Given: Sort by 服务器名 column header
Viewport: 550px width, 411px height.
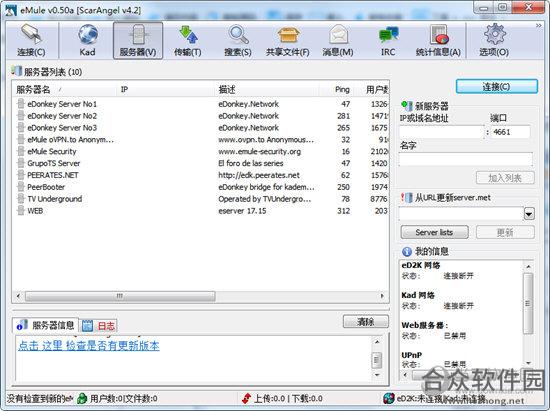Looking at the screenshot, I should 65,90.
